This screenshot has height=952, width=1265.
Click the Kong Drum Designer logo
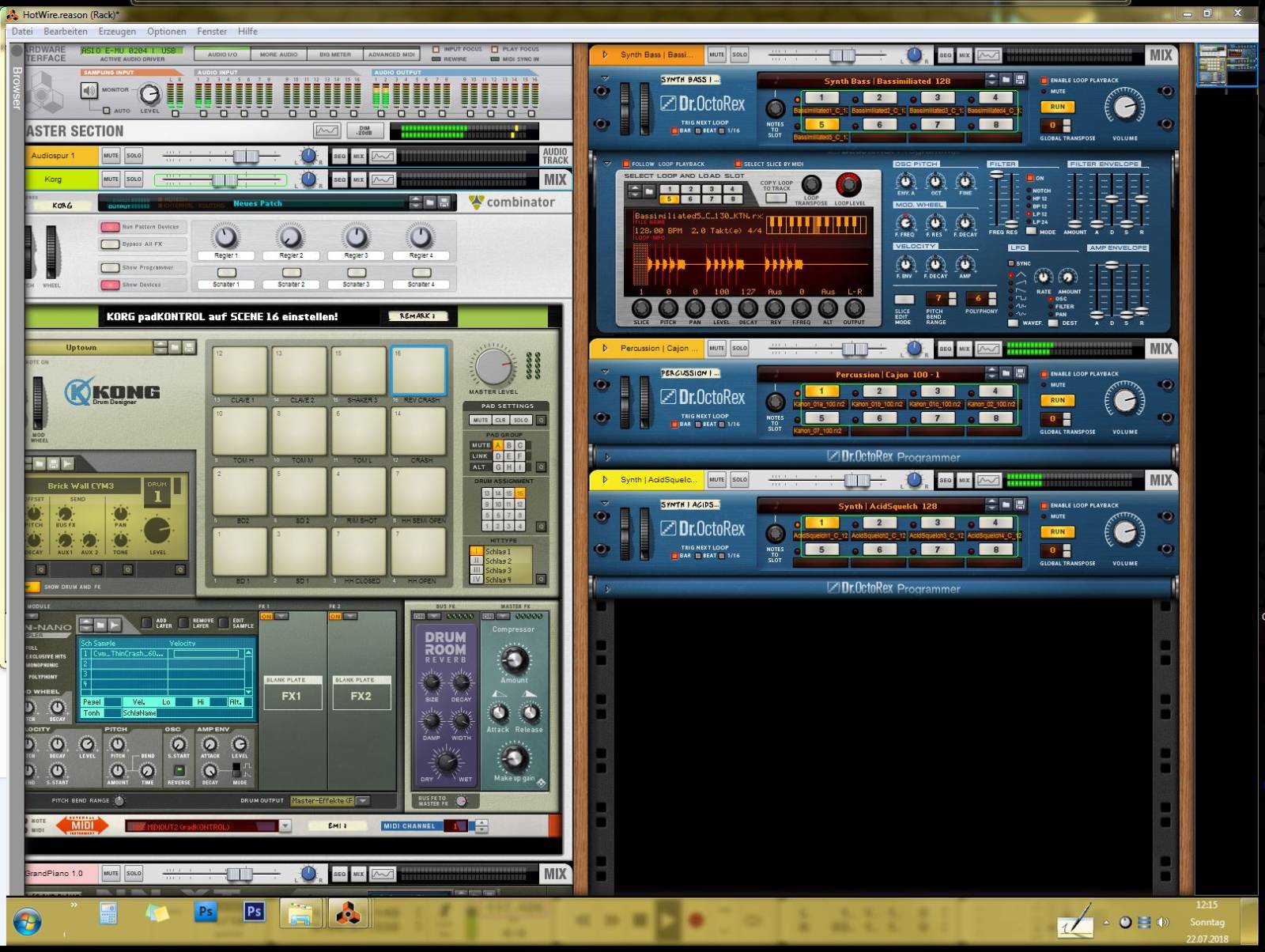pos(112,392)
